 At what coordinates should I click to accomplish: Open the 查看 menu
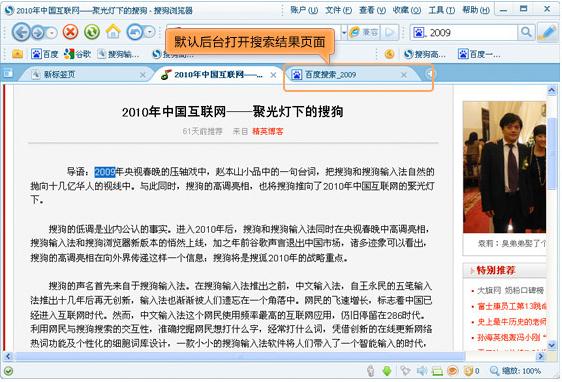click(372, 10)
